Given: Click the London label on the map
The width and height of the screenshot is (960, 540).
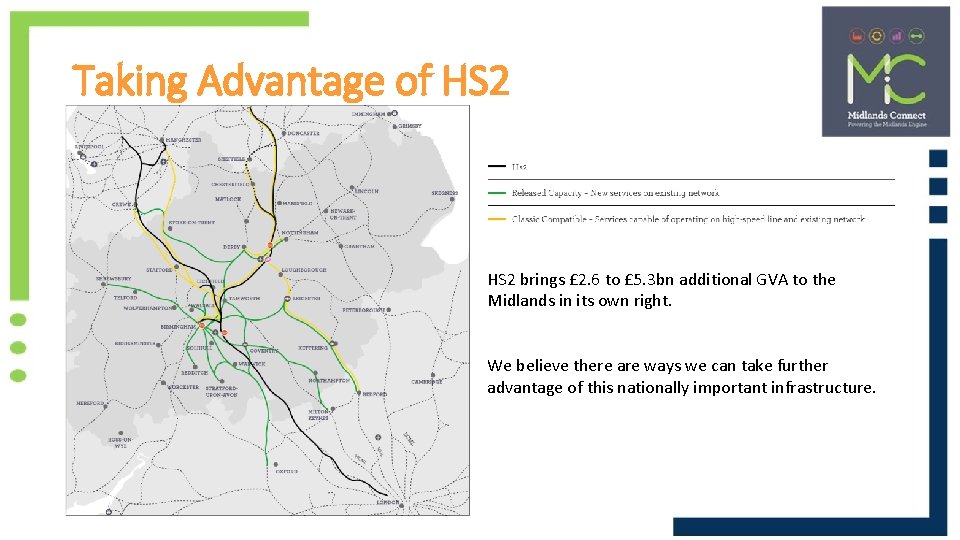Looking at the screenshot, I should 388,502.
